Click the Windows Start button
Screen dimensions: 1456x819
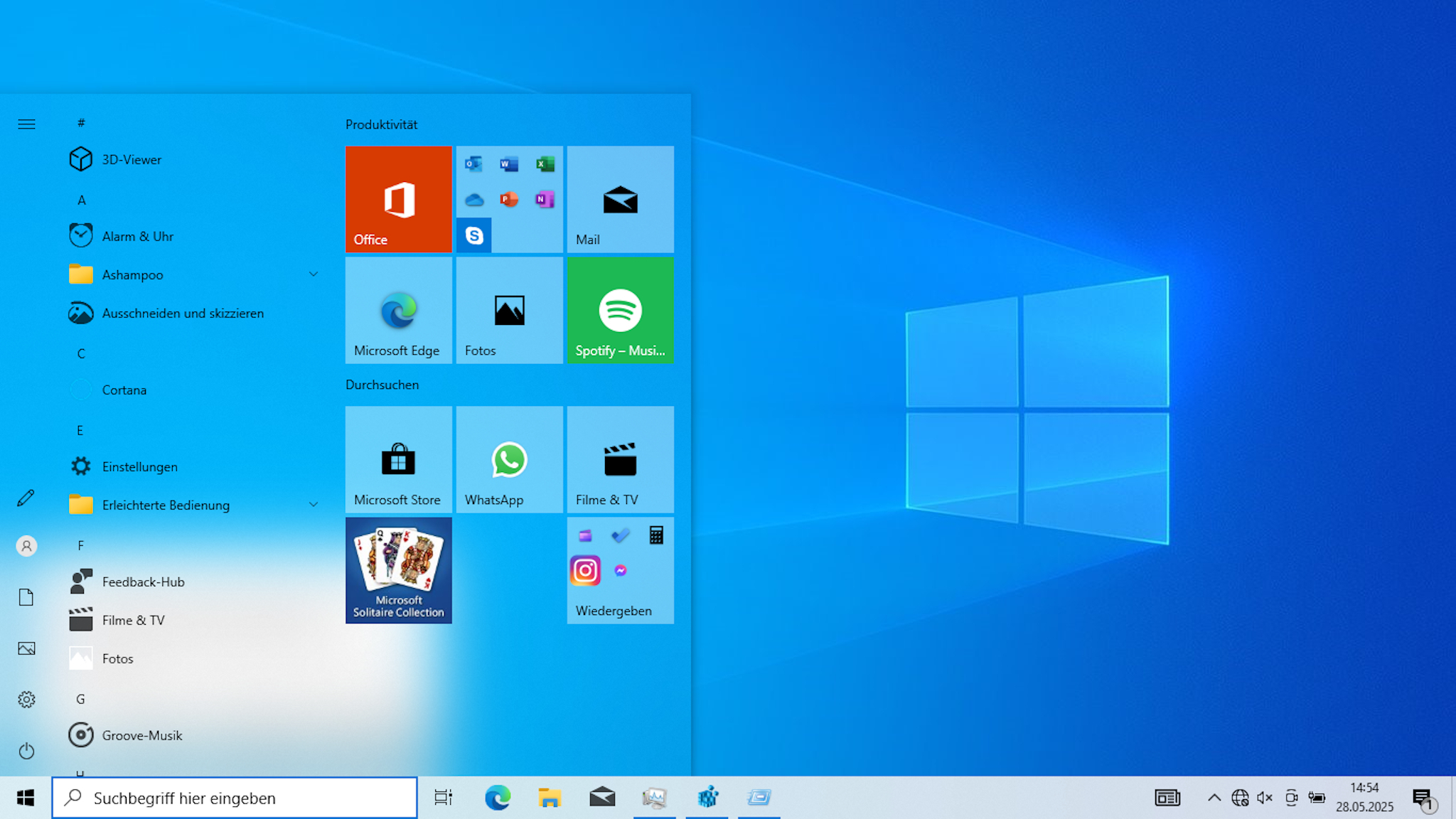(x=26, y=798)
